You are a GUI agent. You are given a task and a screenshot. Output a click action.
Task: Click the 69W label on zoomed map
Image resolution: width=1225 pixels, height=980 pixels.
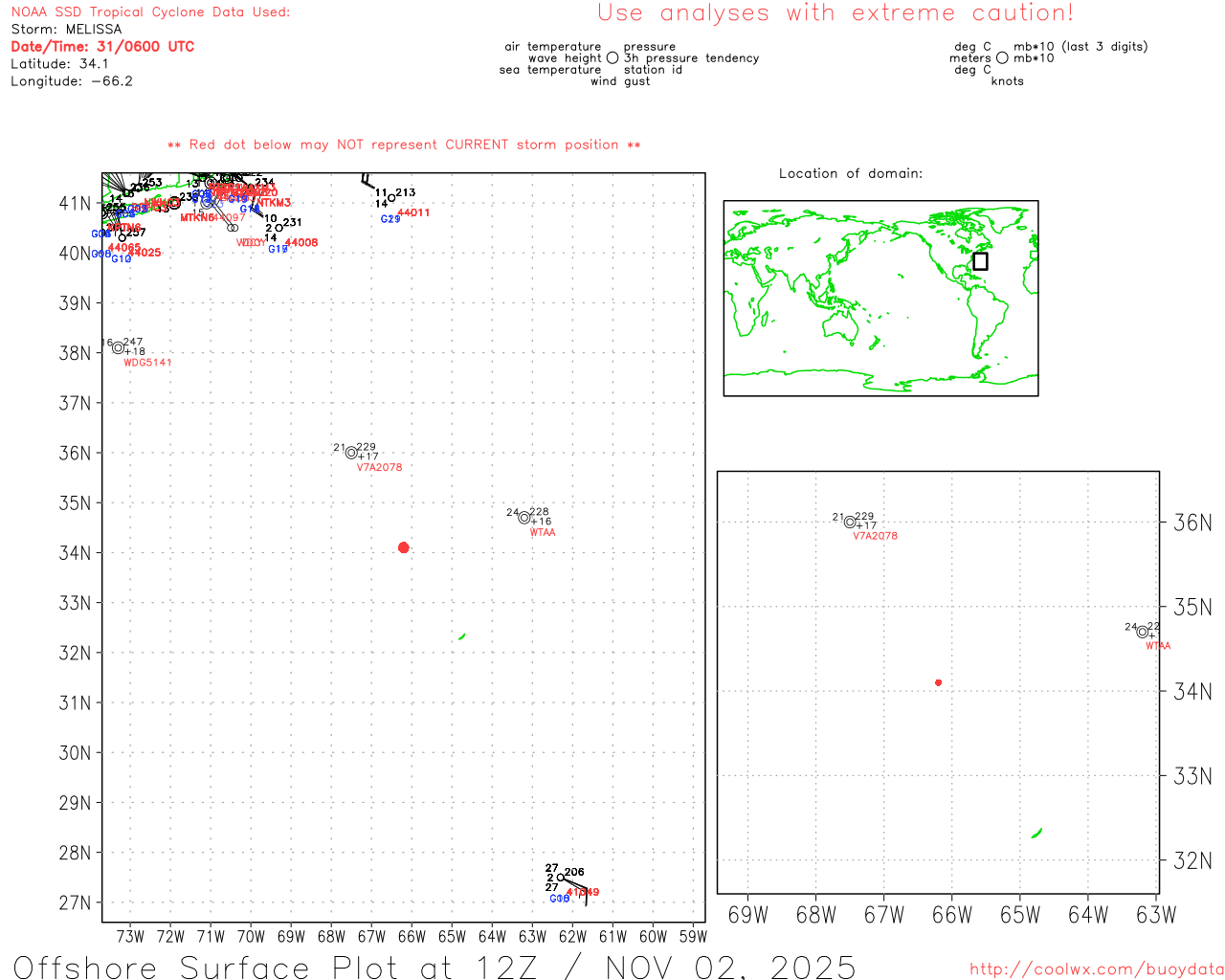point(748,915)
